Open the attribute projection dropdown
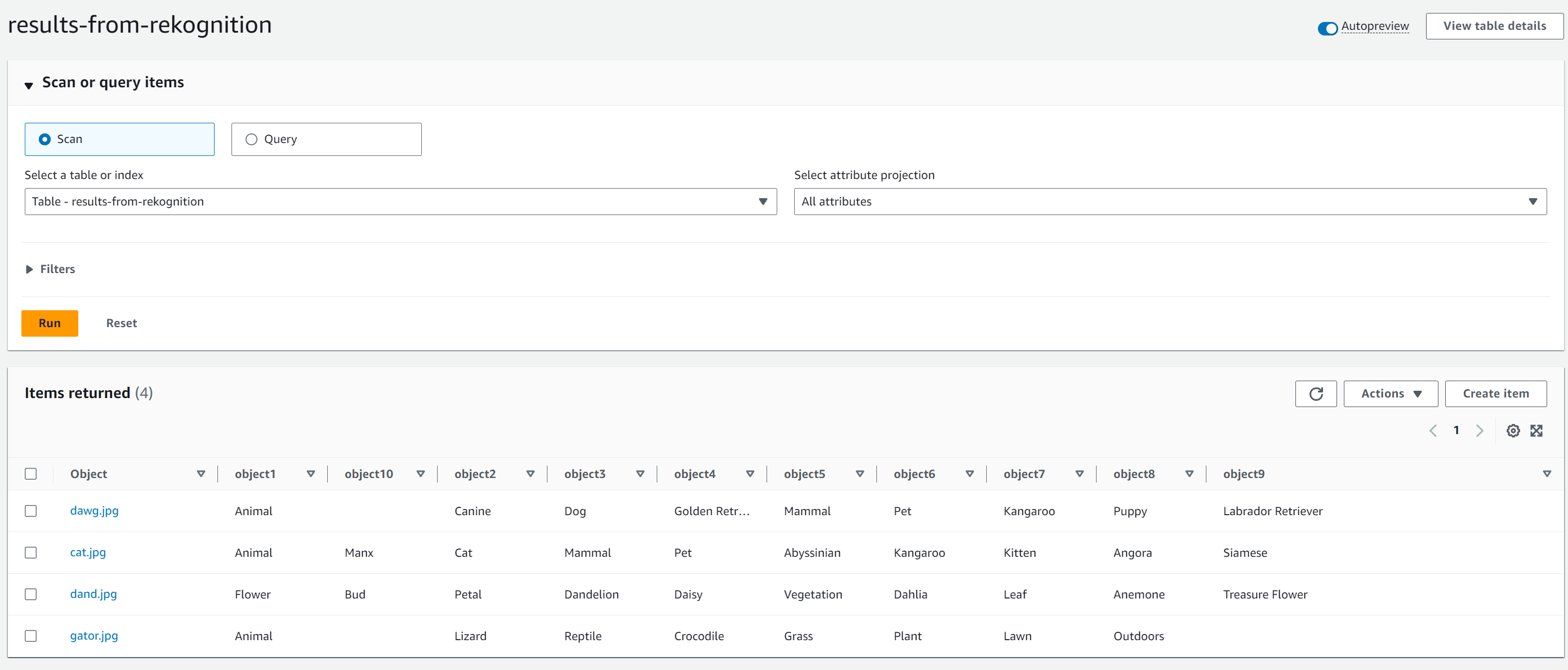This screenshot has height=670, width=1568. (x=1169, y=202)
